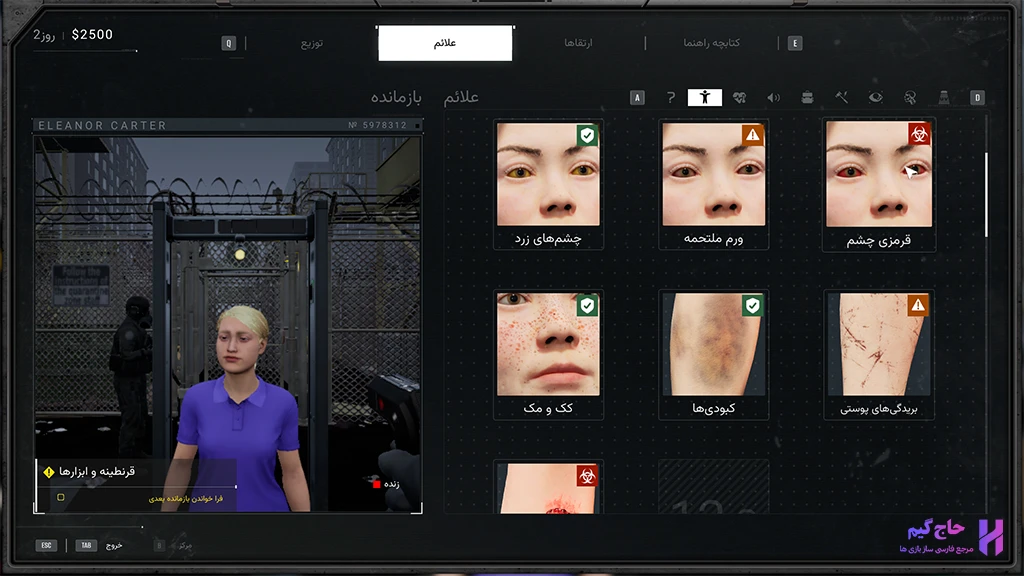
Task: Click warning badge on ورم ملتحمه card
Action: tap(752, 135)
